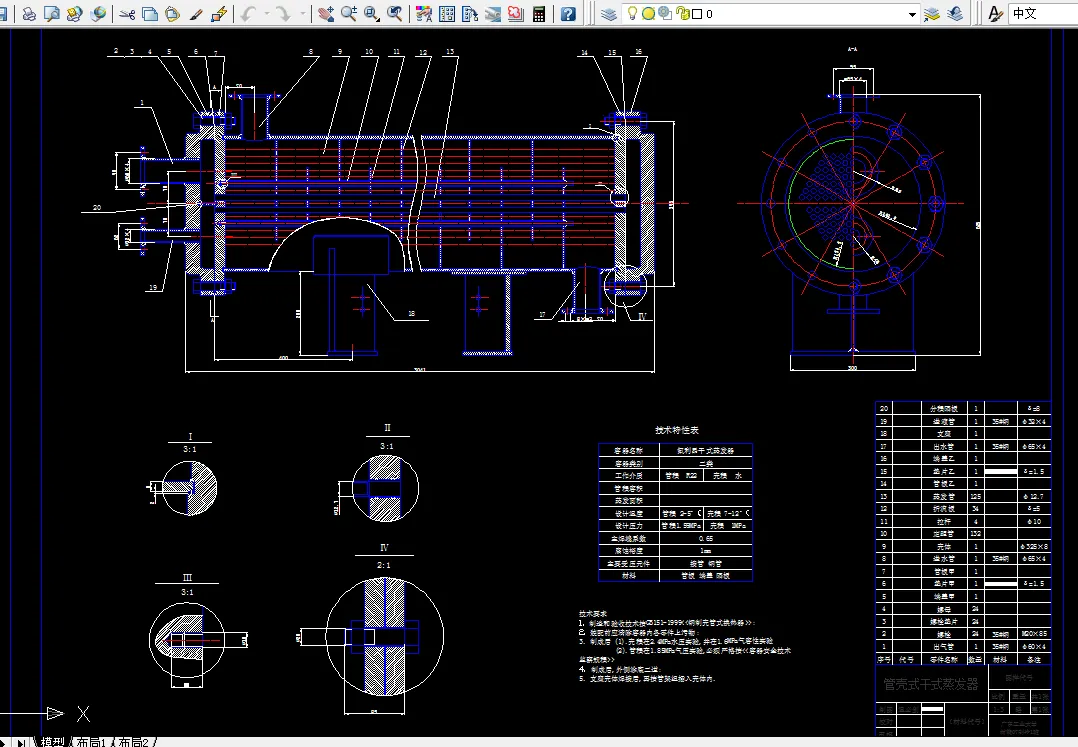Select the Match Properties brush tool
The width and height of the screenshot is (1078, 747).
point(195,13)
